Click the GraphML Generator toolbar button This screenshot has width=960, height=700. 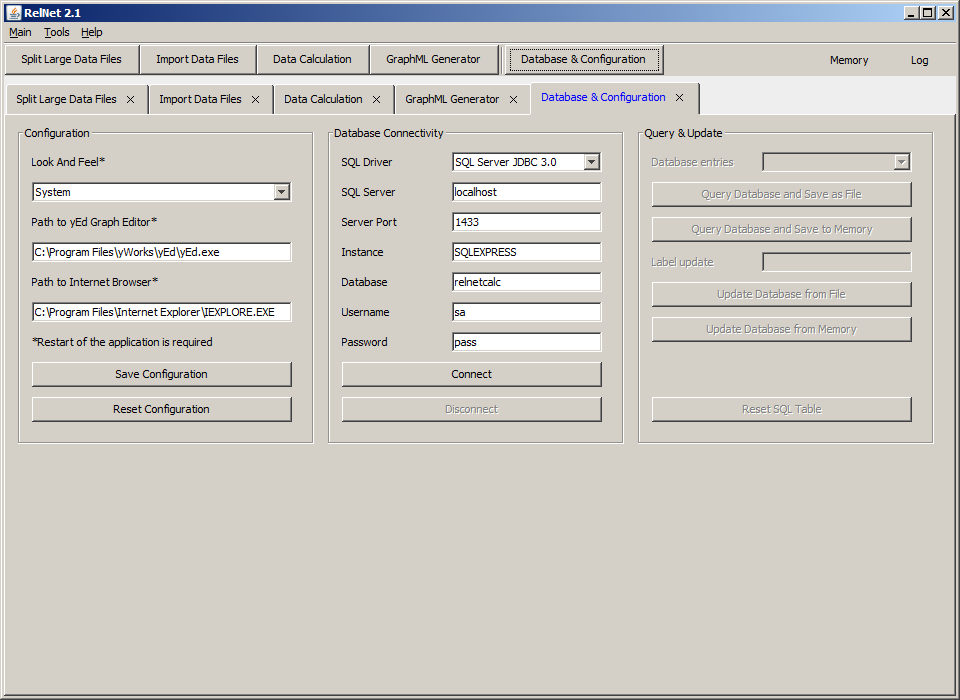pyautogui.click(x=433, y=59)
